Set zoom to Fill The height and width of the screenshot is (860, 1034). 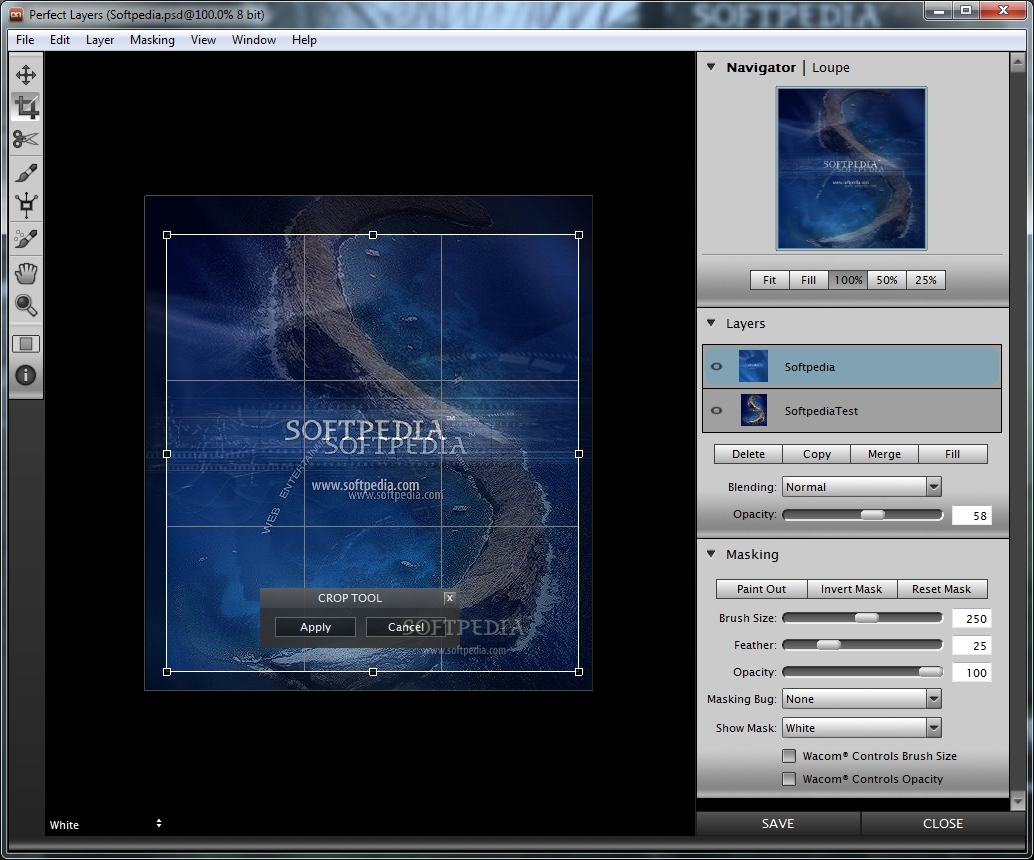tap(808, 280)
